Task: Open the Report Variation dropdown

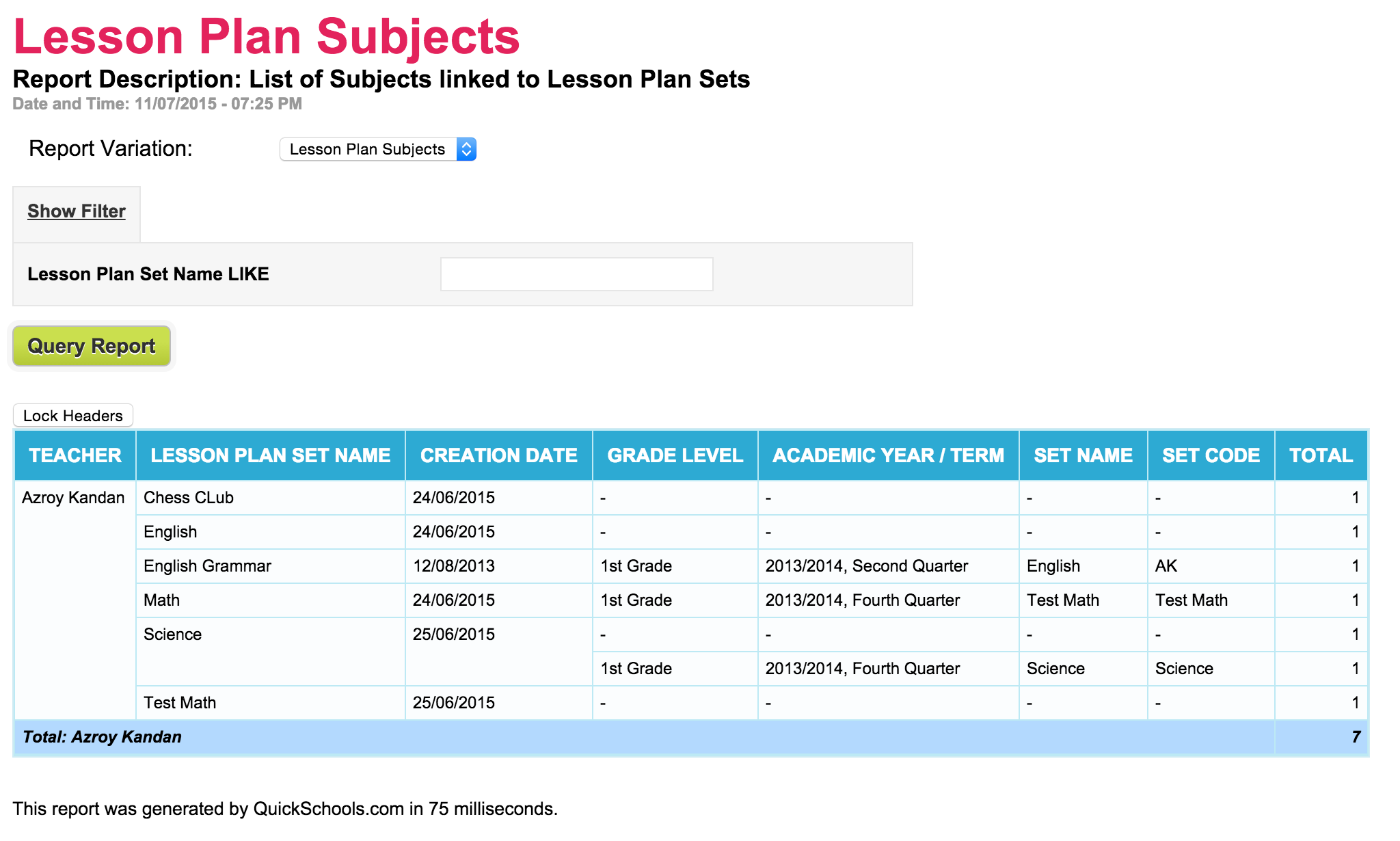Action: pyautogui.click(x=377, y=149)
